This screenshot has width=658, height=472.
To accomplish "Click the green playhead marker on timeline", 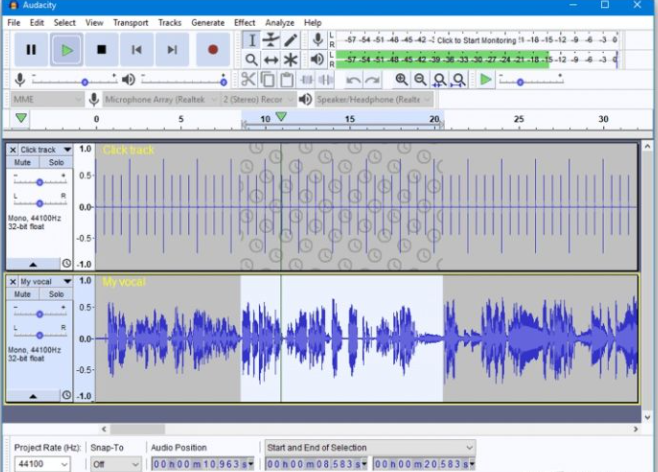I will pos(281,116).
